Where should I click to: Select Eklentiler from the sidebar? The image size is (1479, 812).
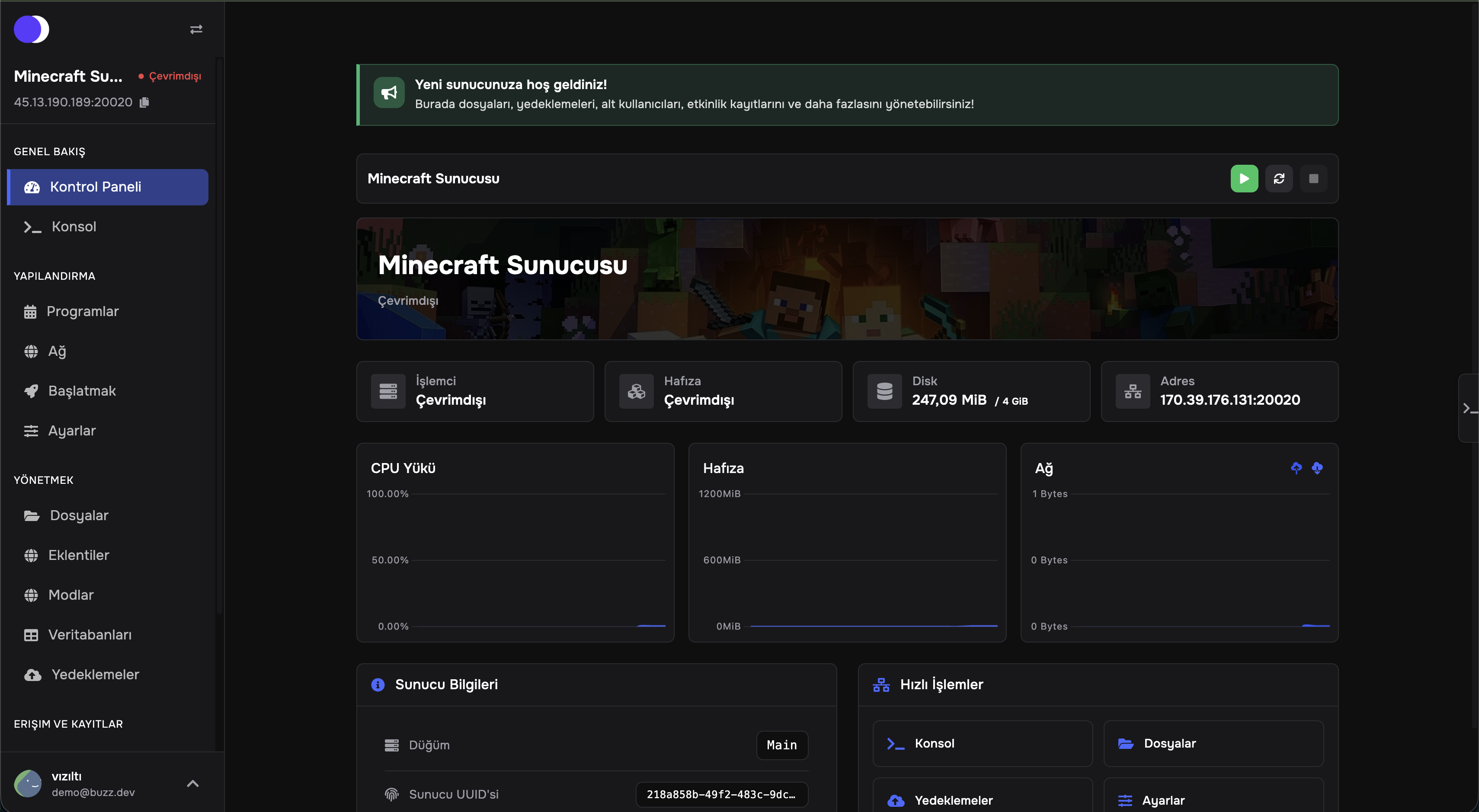click(x=78, y=555)
